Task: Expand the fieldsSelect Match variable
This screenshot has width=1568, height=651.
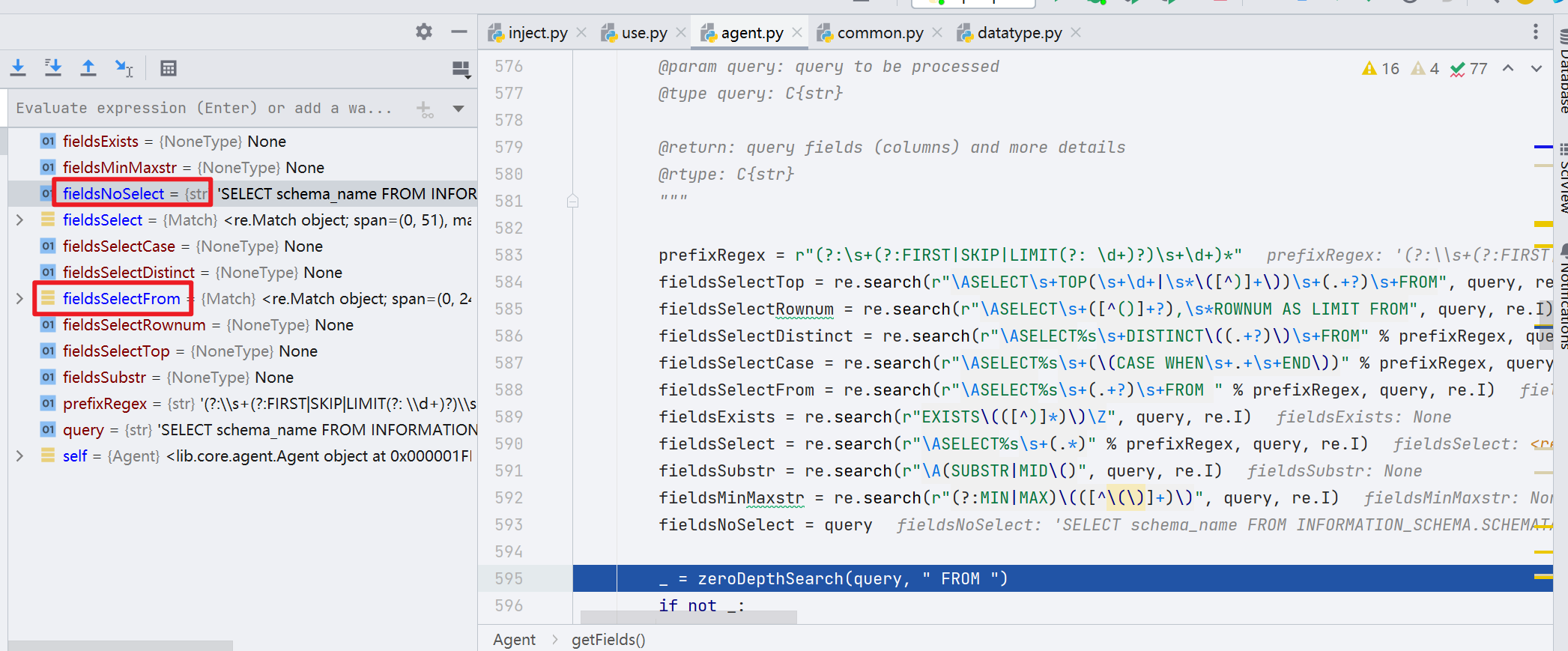Action: point(20,219)
